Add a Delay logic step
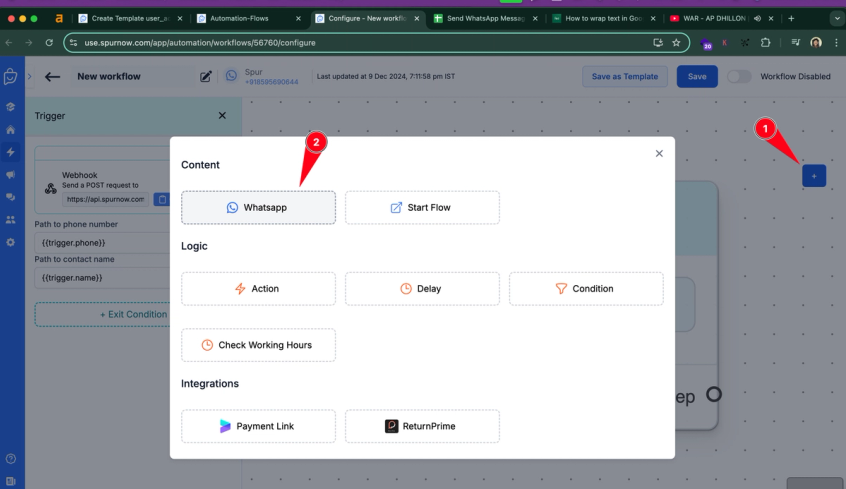 point(422,289)
